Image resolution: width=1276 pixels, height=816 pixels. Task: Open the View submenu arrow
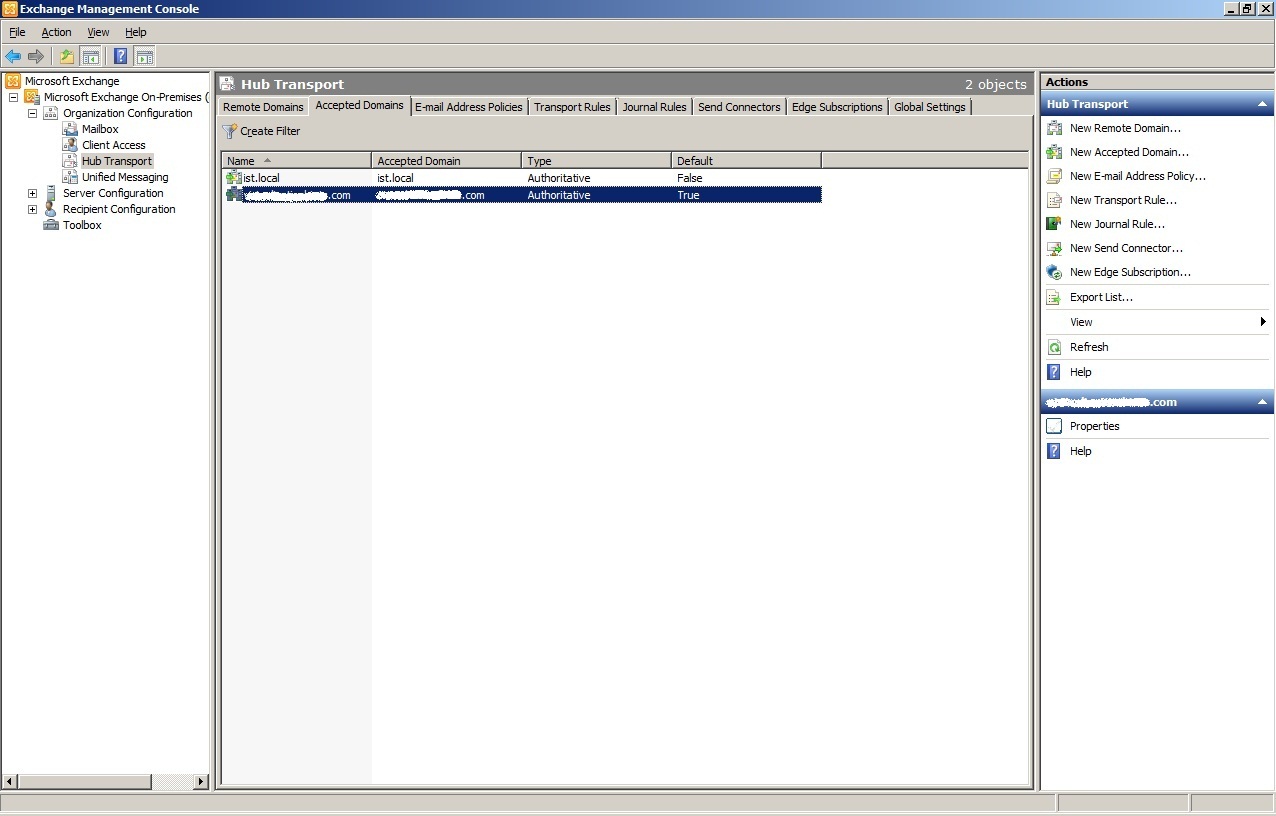coord(1263,322)
